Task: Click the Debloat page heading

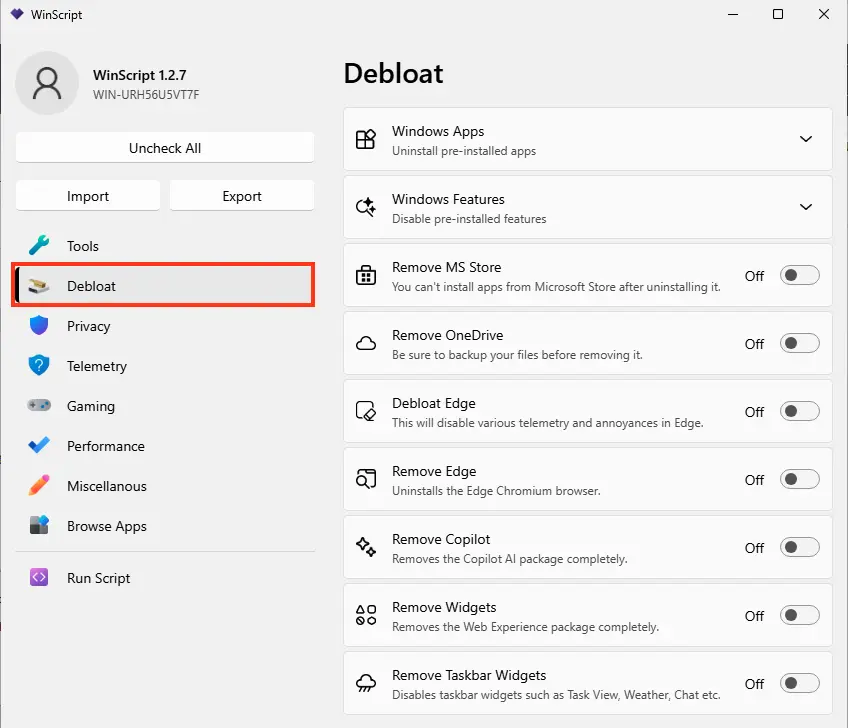Action: tap(394, 74)
